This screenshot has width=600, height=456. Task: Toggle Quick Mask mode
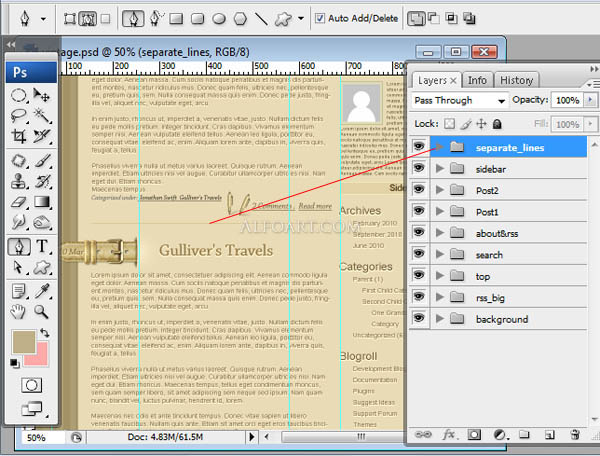(31, 385)
